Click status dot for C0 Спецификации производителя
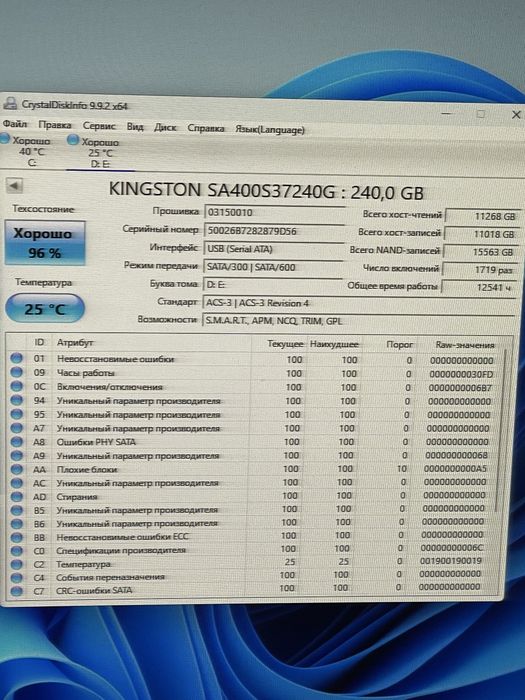Image resolution: width=525 pixels, height=700 pixels. (x=16, y=551)
